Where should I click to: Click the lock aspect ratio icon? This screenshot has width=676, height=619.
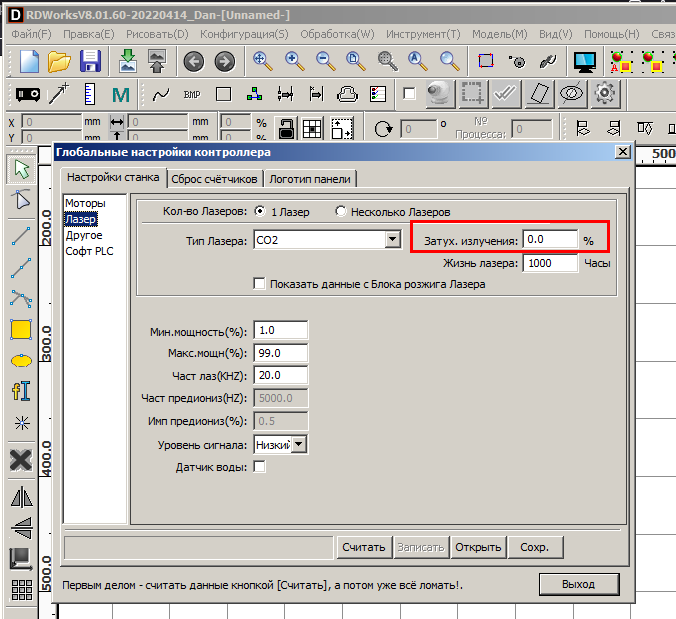(286, 128)
